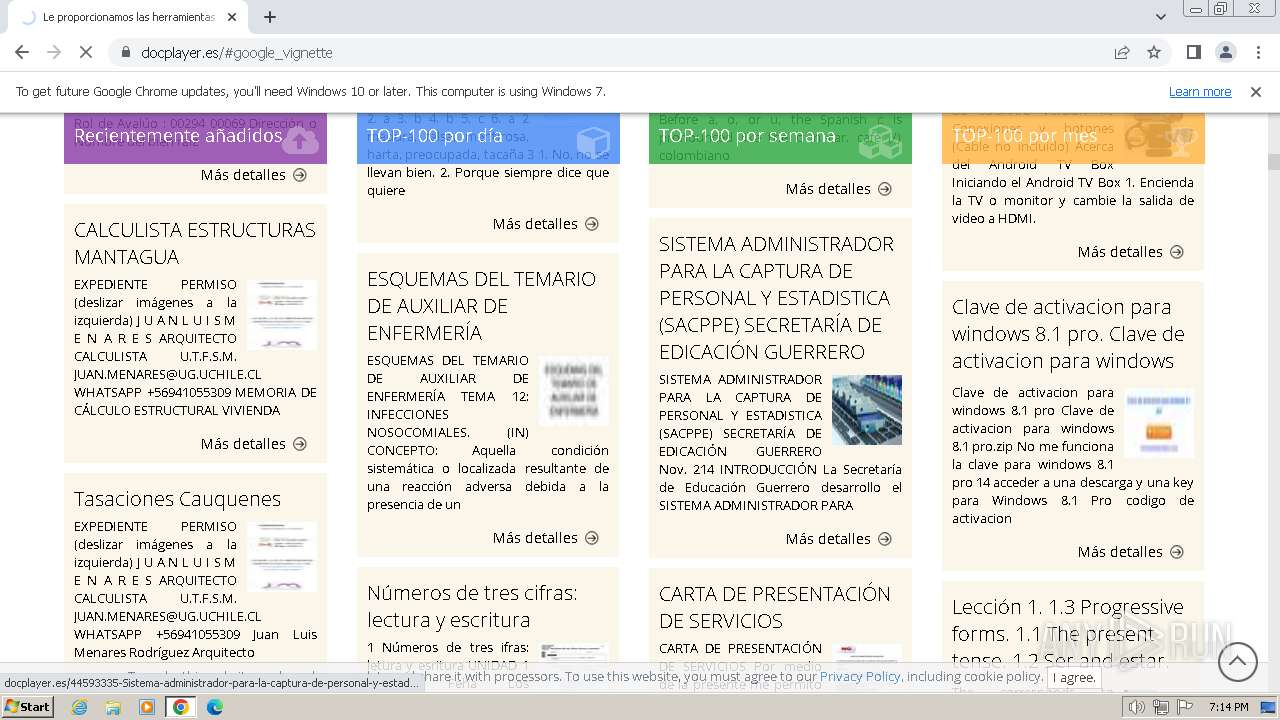The image size is (1280, 720).
Task: Expand the tab search dropdown
Action: [x=1160, y=17]
